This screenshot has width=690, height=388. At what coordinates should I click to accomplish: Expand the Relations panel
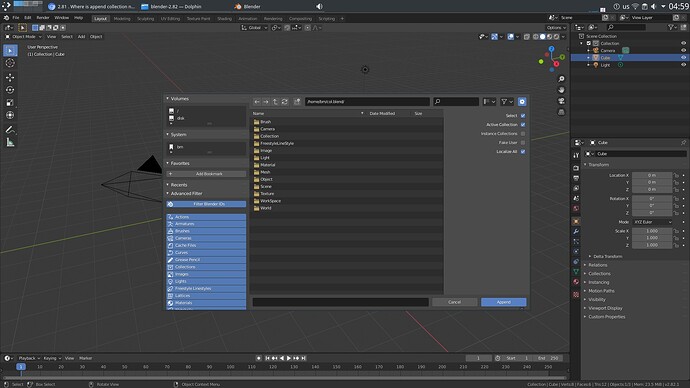(x=597, y=265)
